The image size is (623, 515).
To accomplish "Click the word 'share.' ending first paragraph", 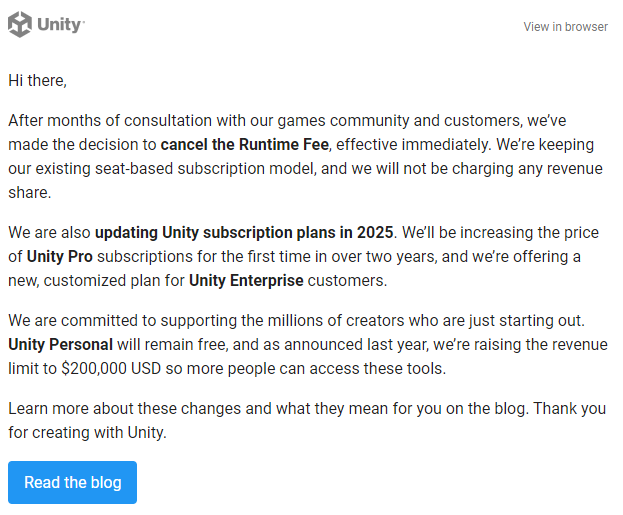I will [29, 192].
